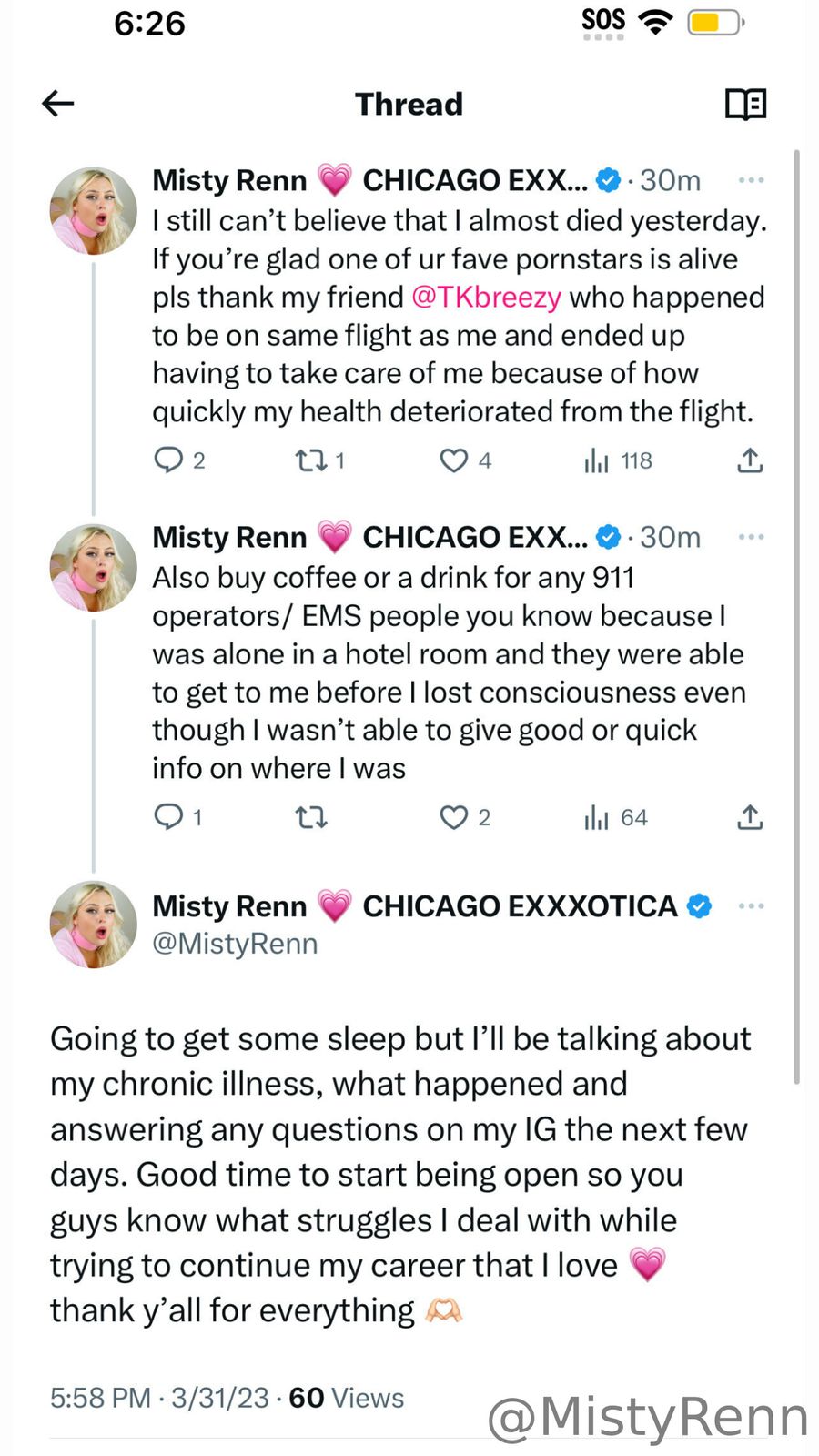The height and width of the screenshot is (1456, 819).
Task: Tap first tweet's profile avatar
Action: click(93, 210)
